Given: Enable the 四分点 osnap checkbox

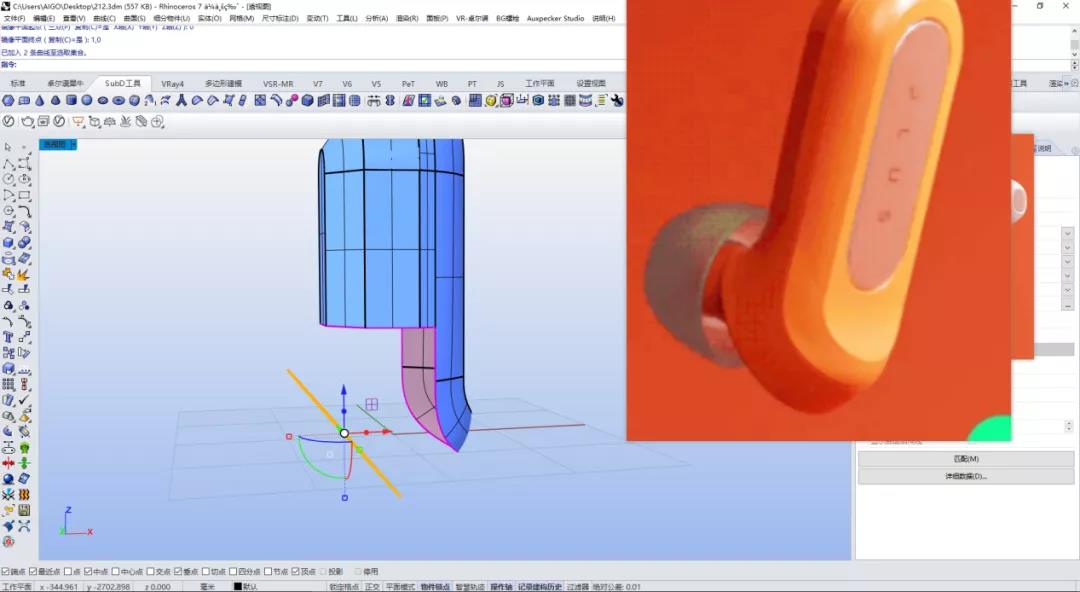Looking at the screenshot, I should point(233,571).
